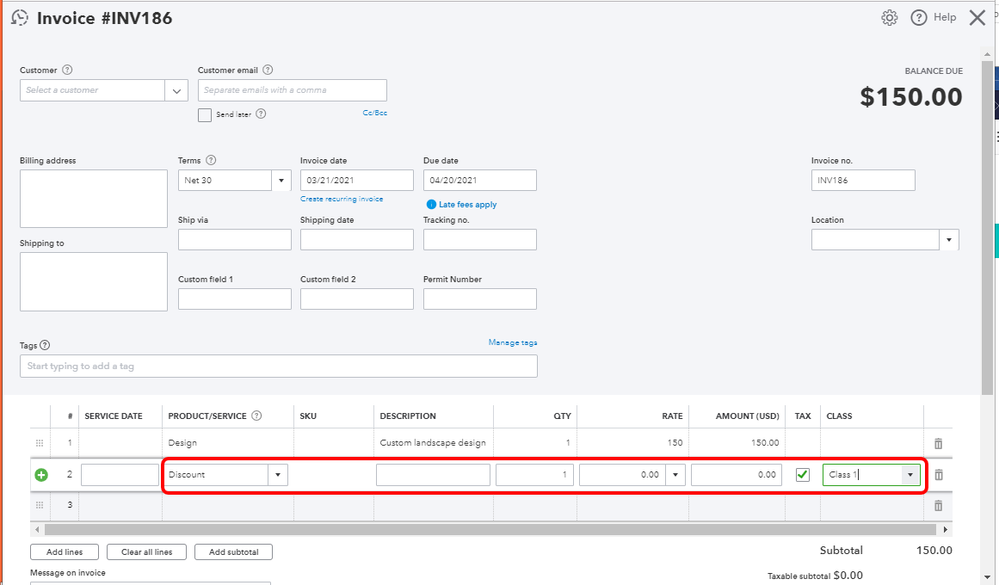Click the green add line plus icon
This screenshot has width=999, height=585.
41,475
